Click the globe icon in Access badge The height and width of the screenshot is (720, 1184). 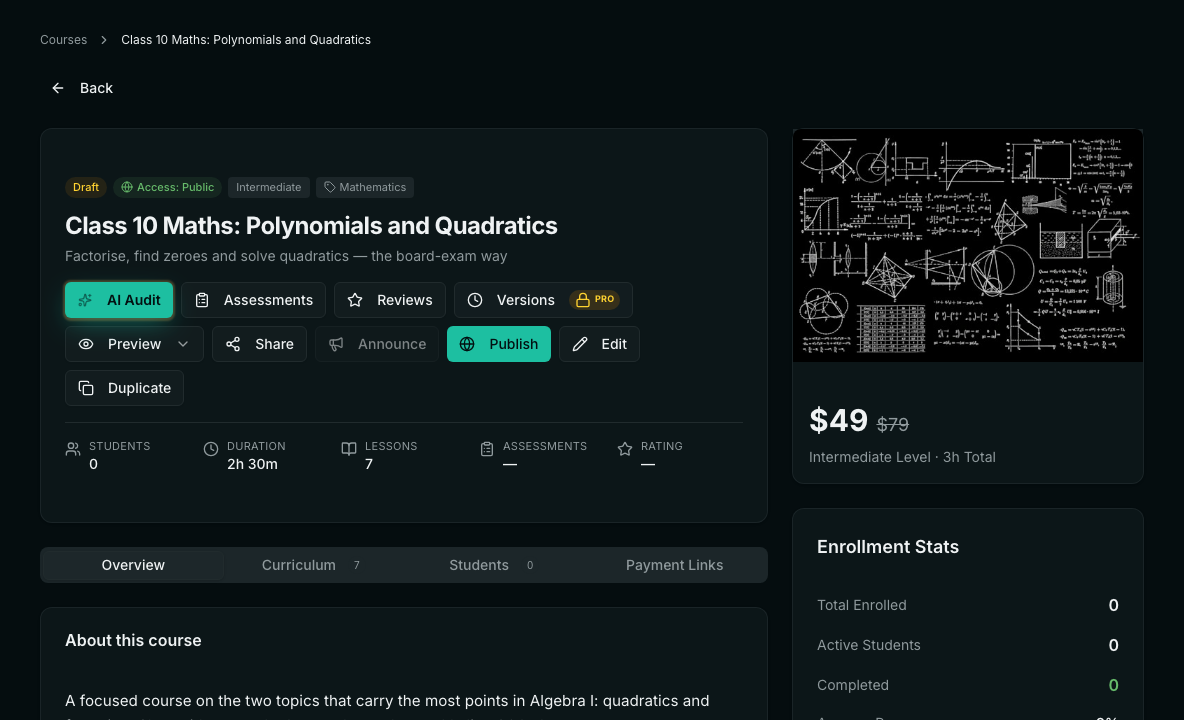(x=127, y=187)
